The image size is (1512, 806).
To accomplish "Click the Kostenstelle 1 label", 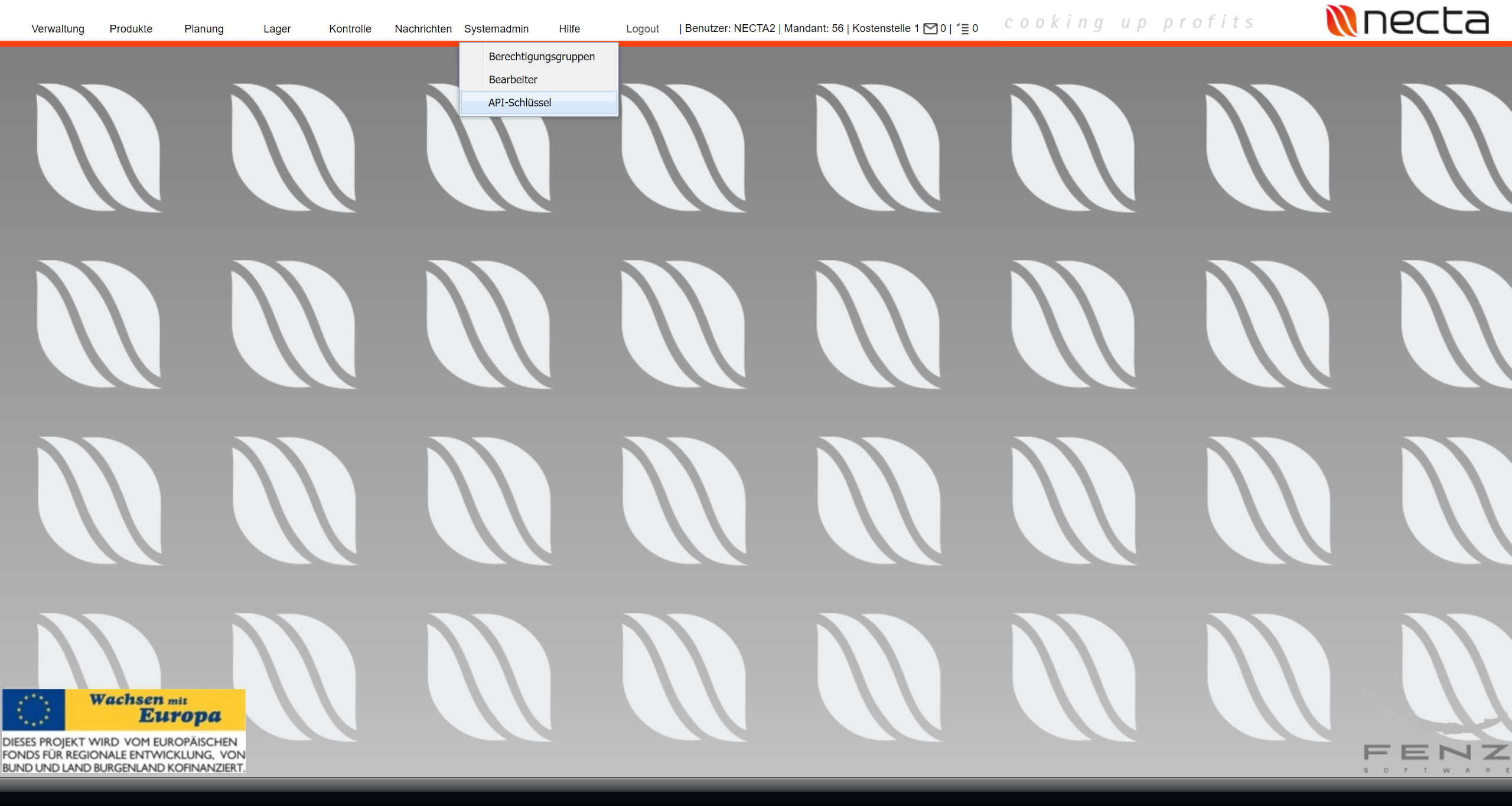I will pos(885,28).
